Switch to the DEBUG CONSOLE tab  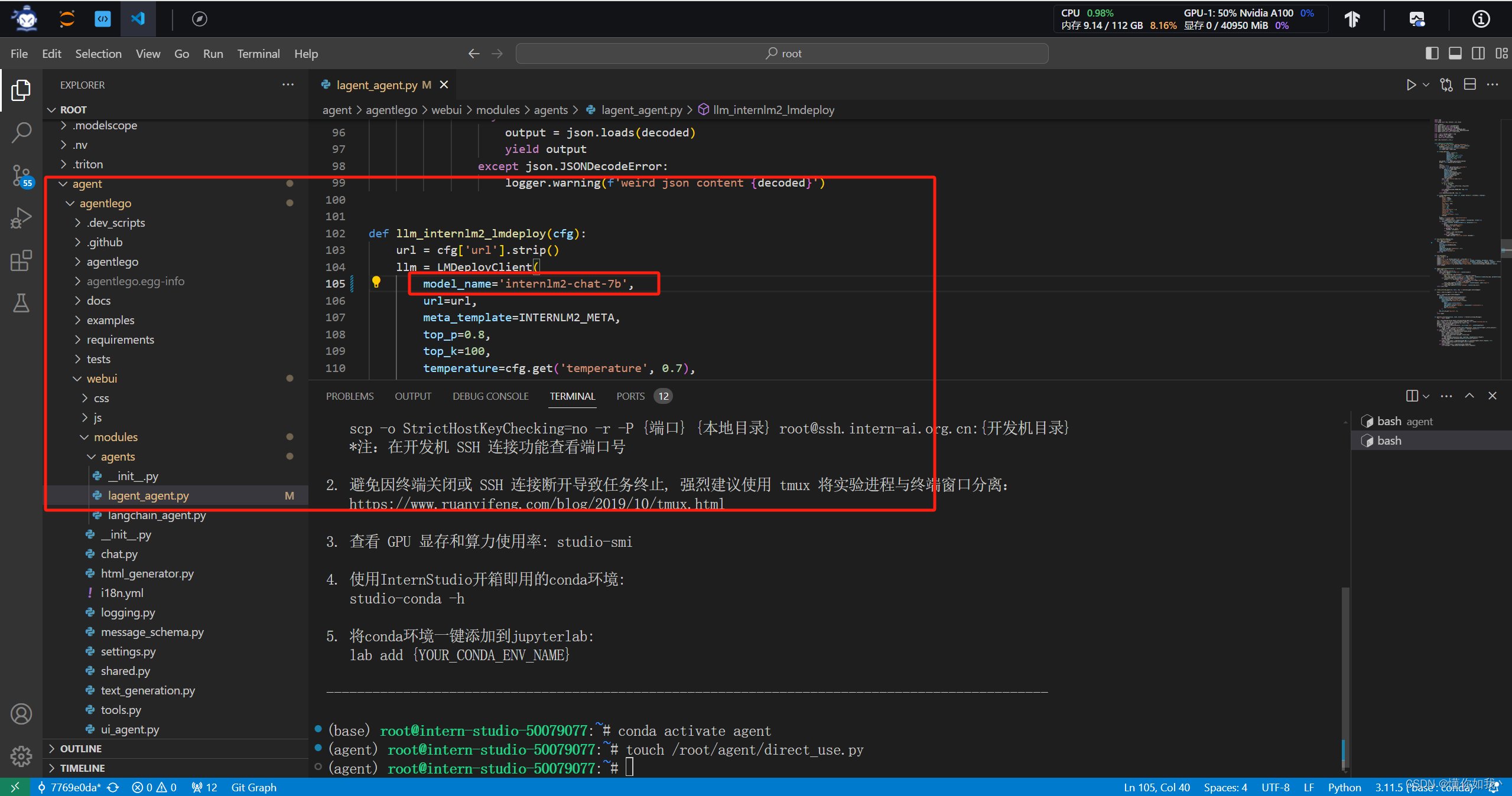(x=490, y=396)
